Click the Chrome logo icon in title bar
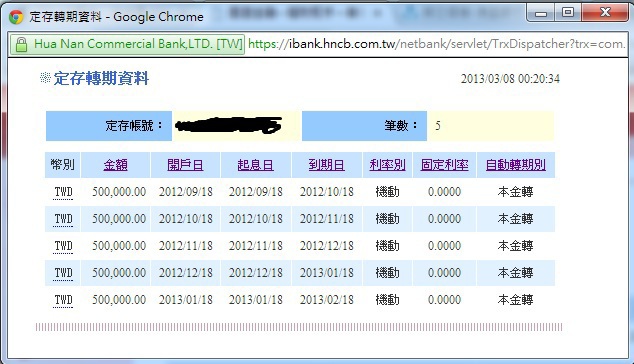The width and height of the screenshot is (634, 364). 16,17
